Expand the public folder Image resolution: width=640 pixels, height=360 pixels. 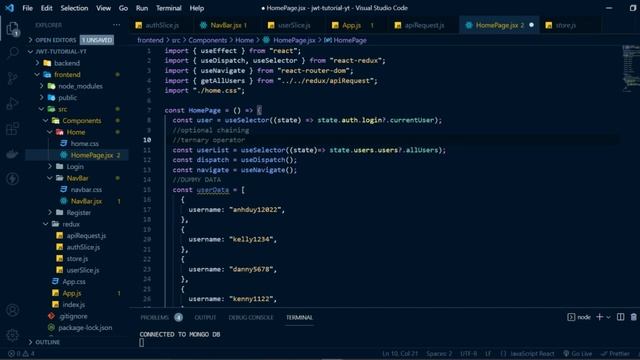pos(67,98)
